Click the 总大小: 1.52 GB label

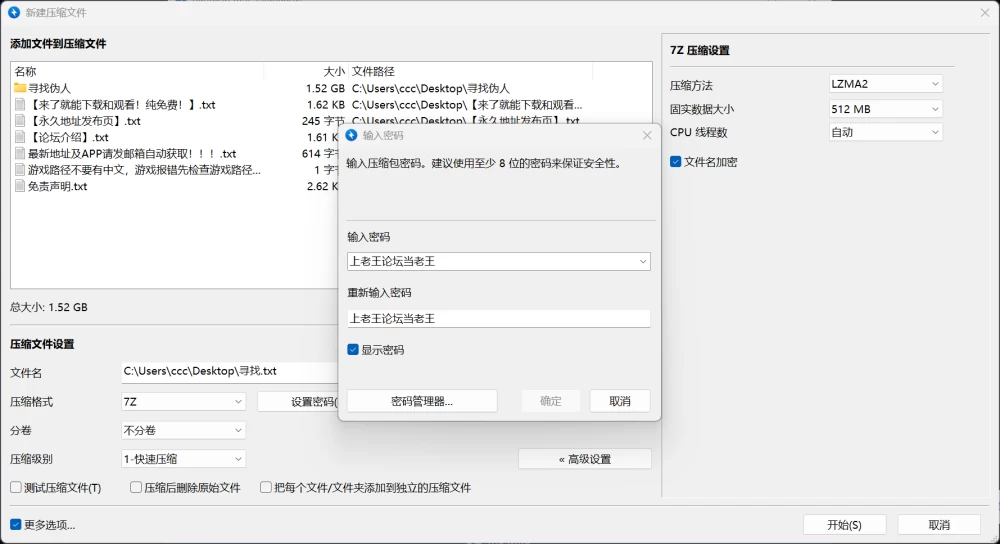(x=48, y=307)
